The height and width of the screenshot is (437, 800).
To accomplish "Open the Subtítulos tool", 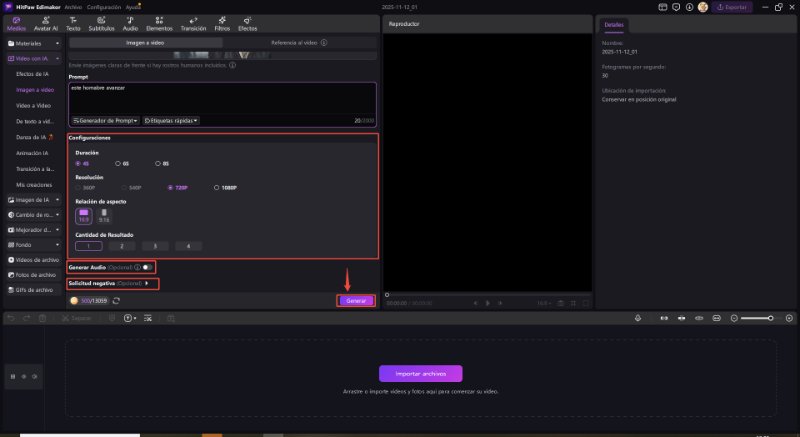I will click(101, 24).
